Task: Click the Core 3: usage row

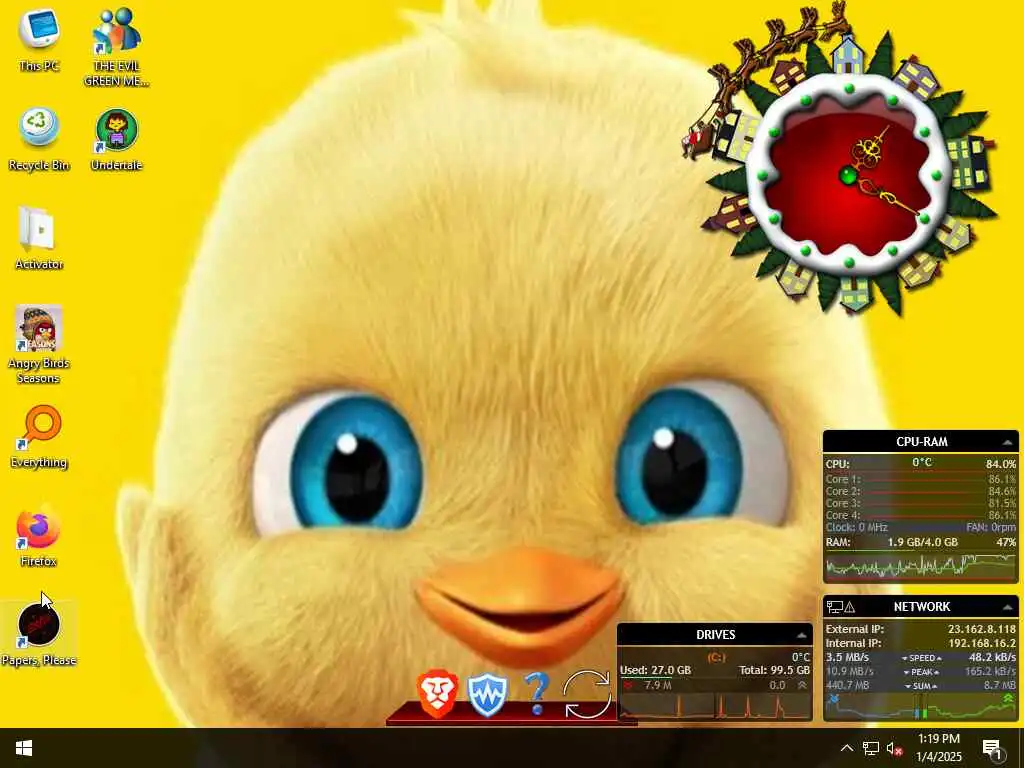Action: (x=920, y=503)
